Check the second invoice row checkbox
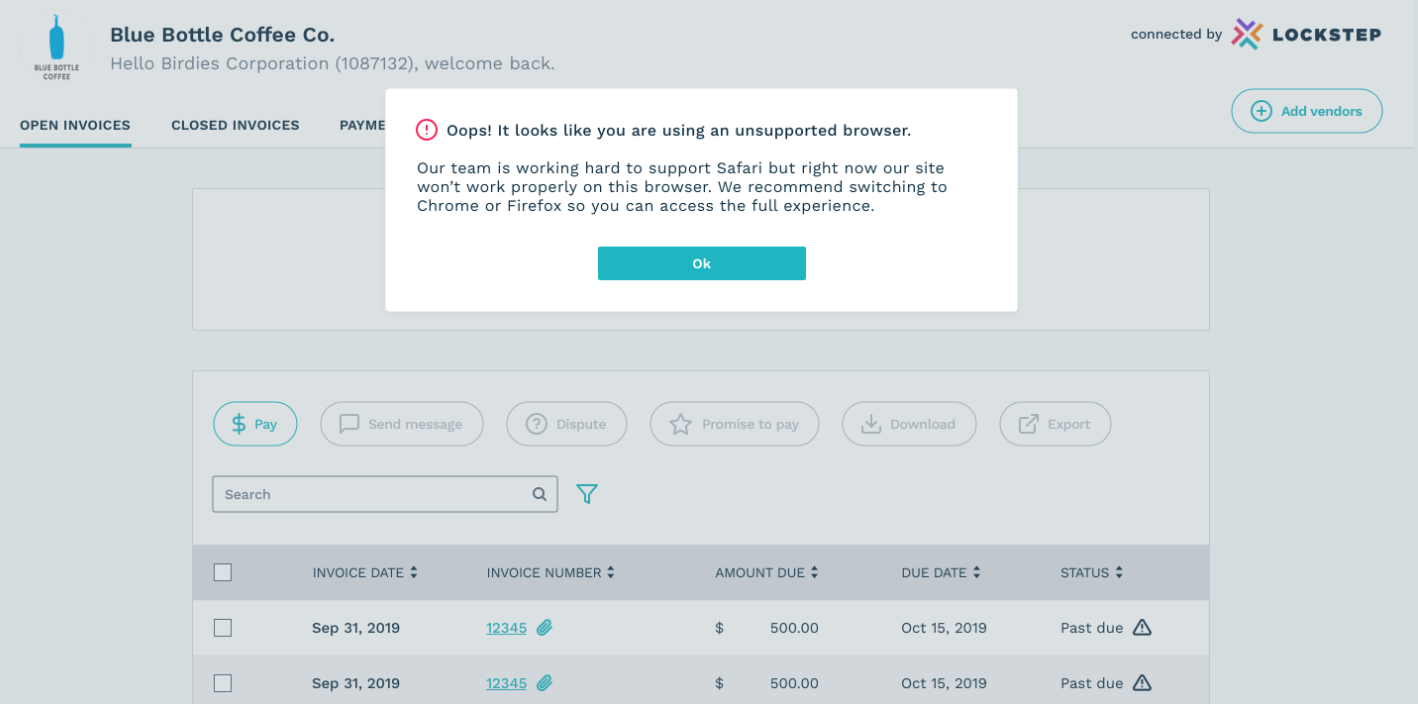Image resolution: width=1418 pixels, height=704 pixels. point(223,683)
